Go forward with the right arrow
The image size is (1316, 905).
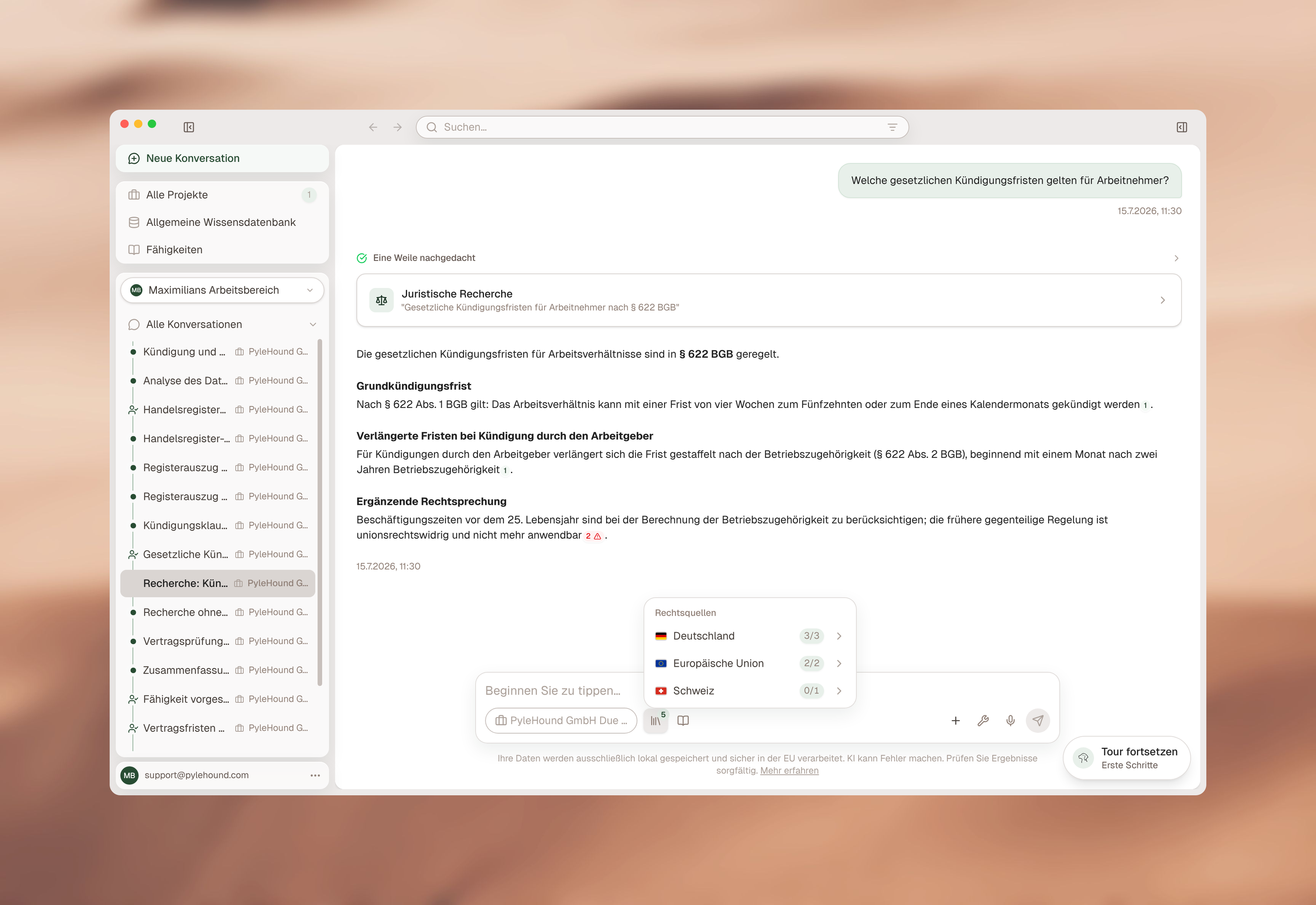click(x=398, y=127)
